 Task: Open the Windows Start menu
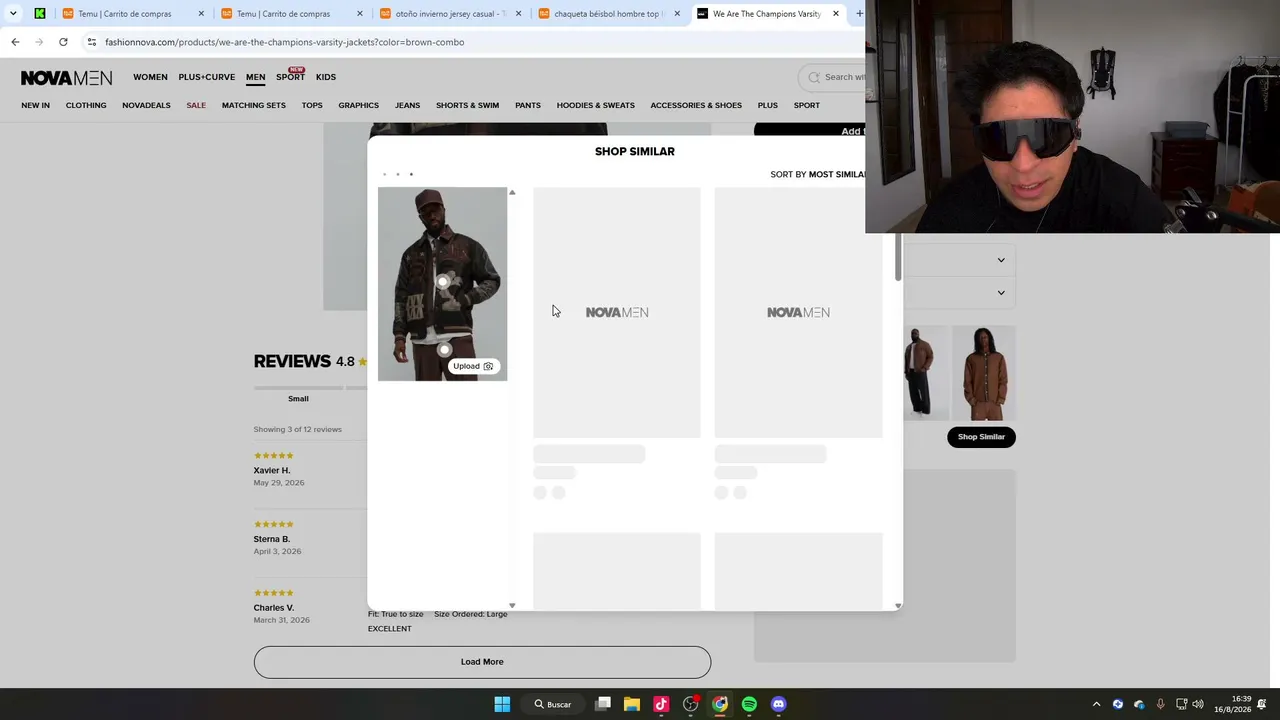pos(502,704)
